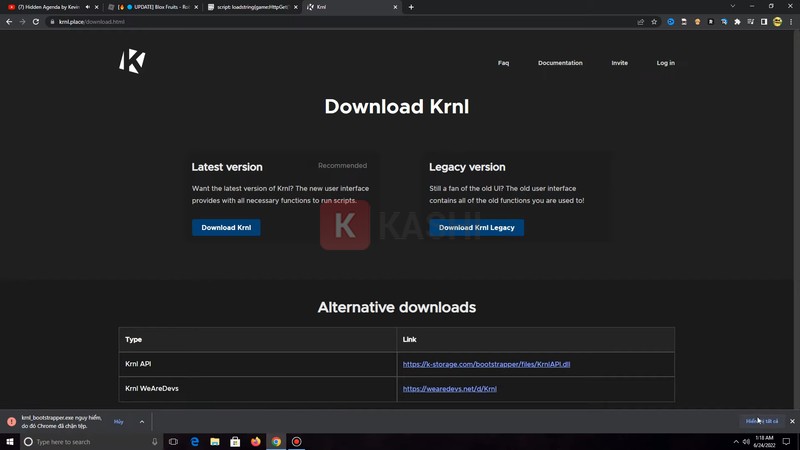Click the Krnl WeAreDevs table cell

click(258, 389)
